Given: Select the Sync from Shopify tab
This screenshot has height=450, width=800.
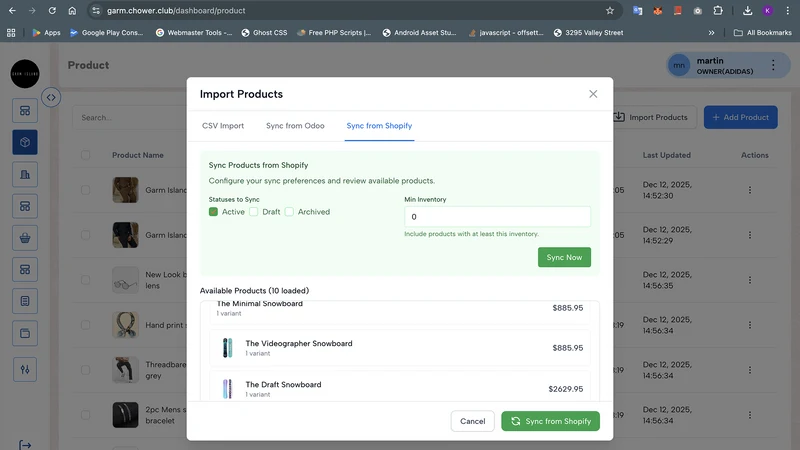Looking at the screenshot, I should [x=379, y=126].
